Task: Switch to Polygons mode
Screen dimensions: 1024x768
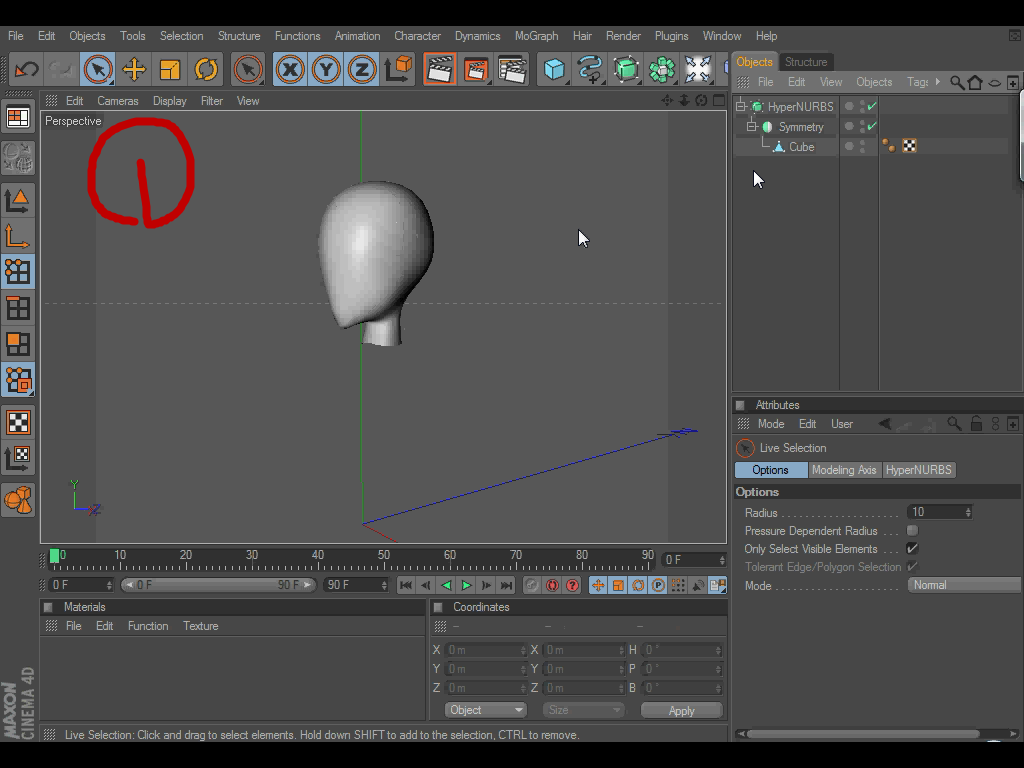Action: 18,344
